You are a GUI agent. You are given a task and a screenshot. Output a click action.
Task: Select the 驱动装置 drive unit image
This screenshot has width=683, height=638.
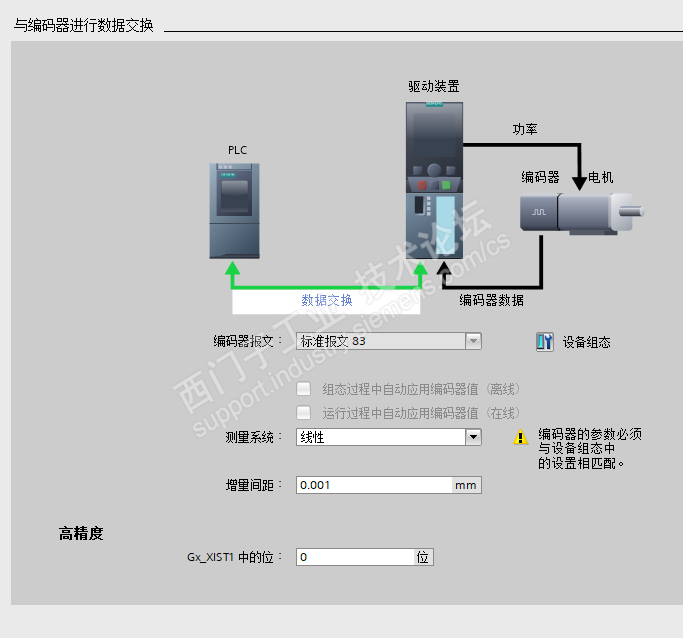coord(434,180)
